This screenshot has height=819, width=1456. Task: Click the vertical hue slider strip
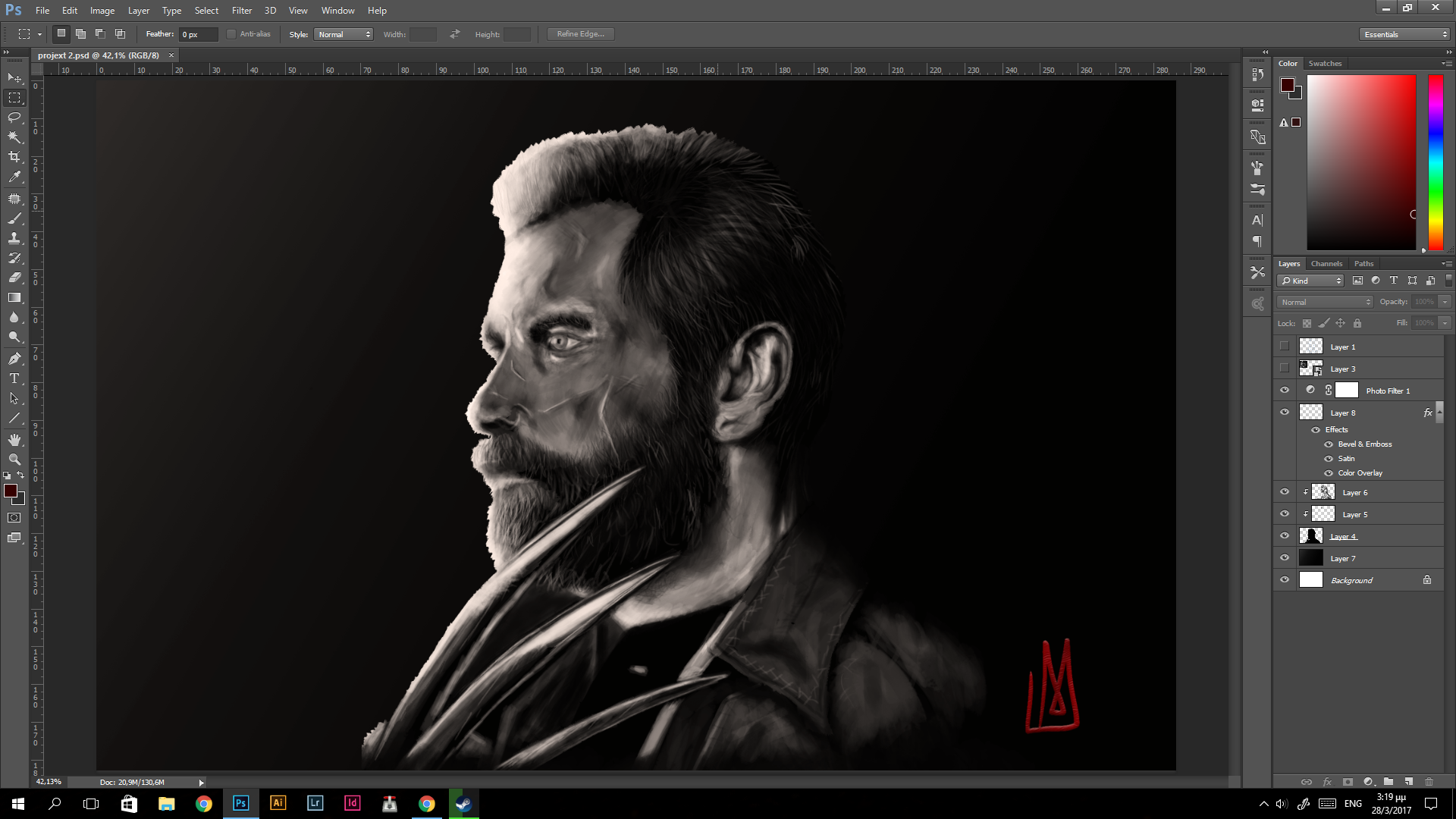1436,162
